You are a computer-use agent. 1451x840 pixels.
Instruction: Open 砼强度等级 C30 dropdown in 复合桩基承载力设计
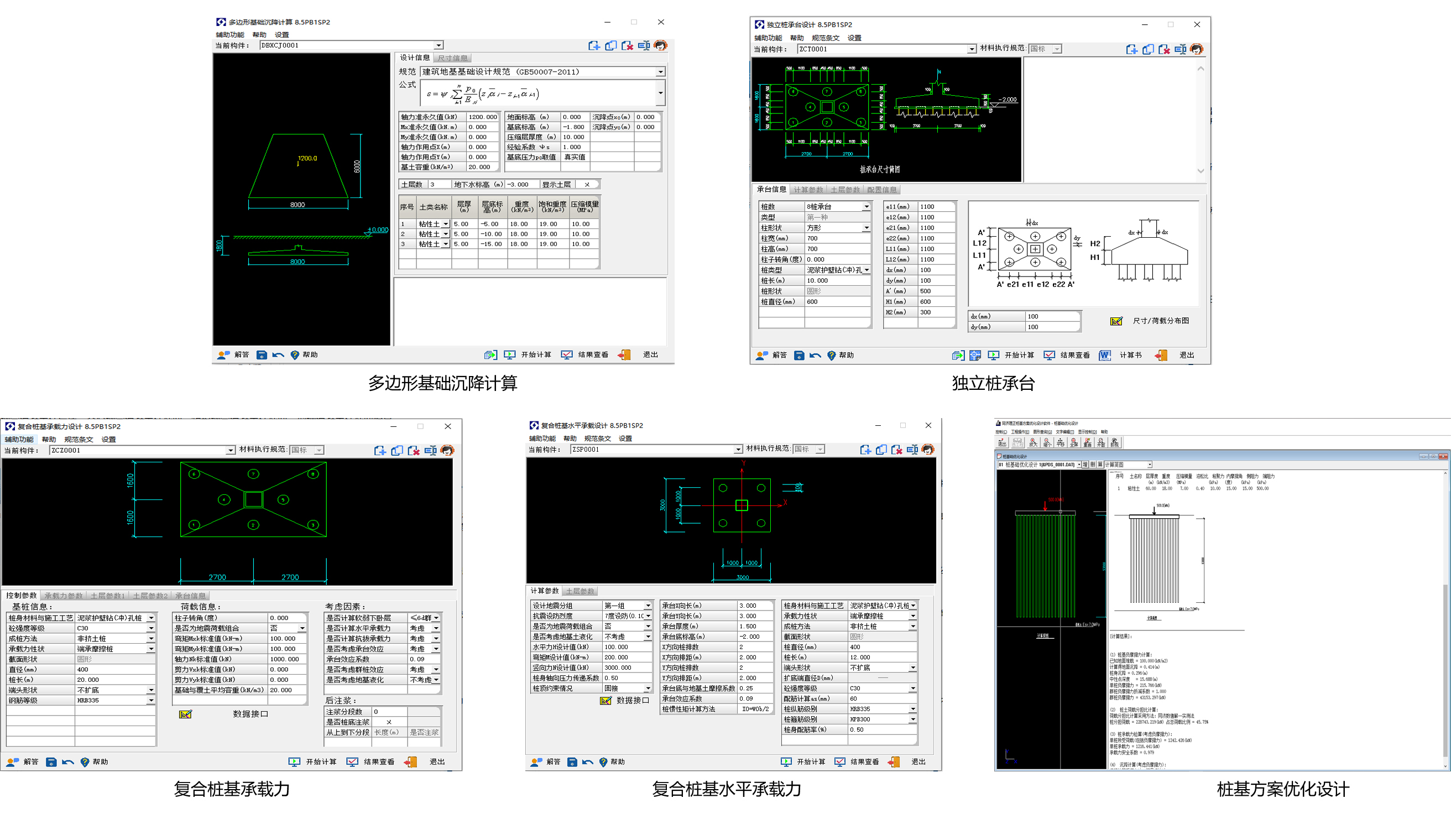pyautogui.click(x=151, y=629)
